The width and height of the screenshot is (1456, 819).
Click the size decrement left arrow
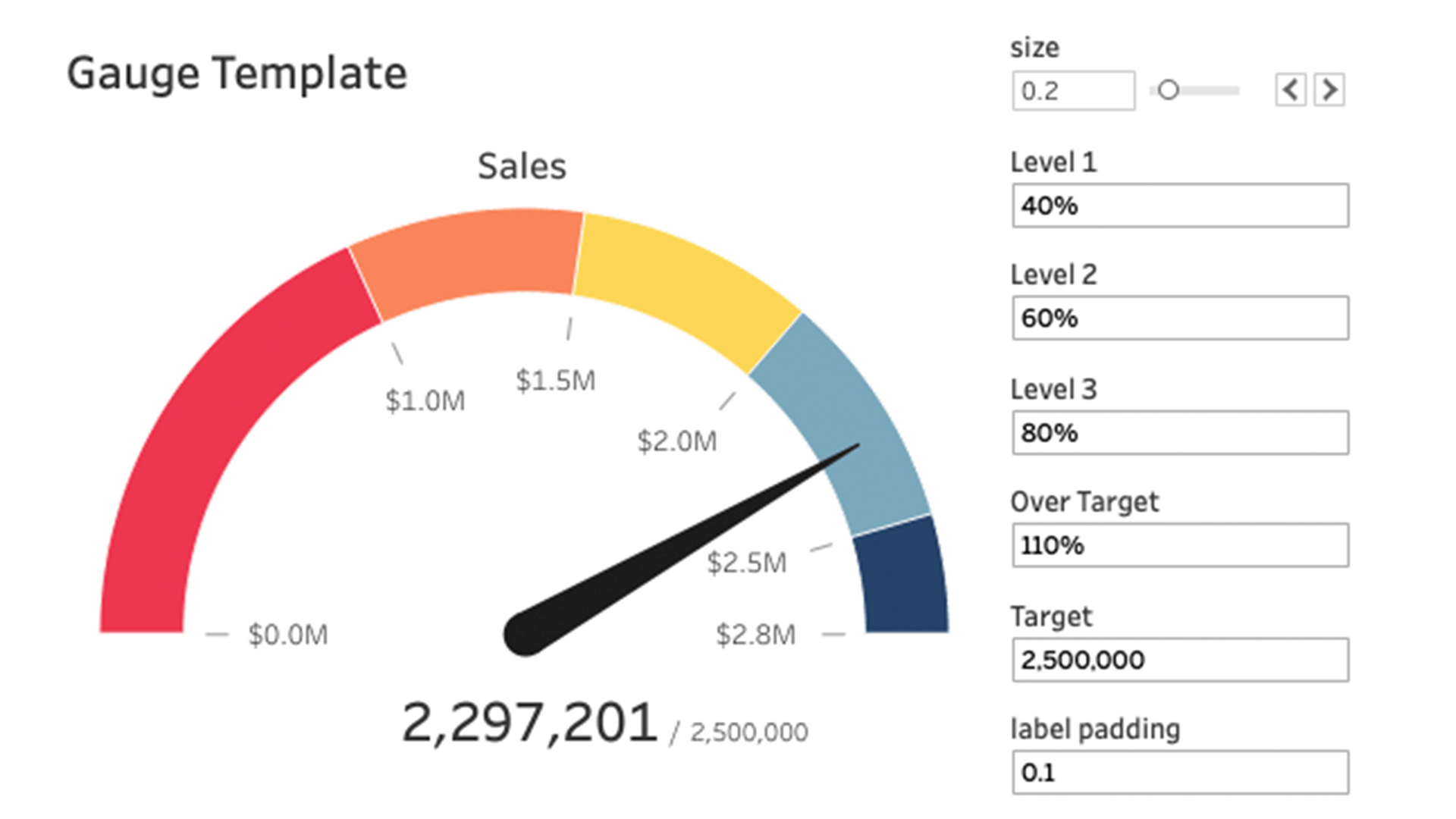1290,90
